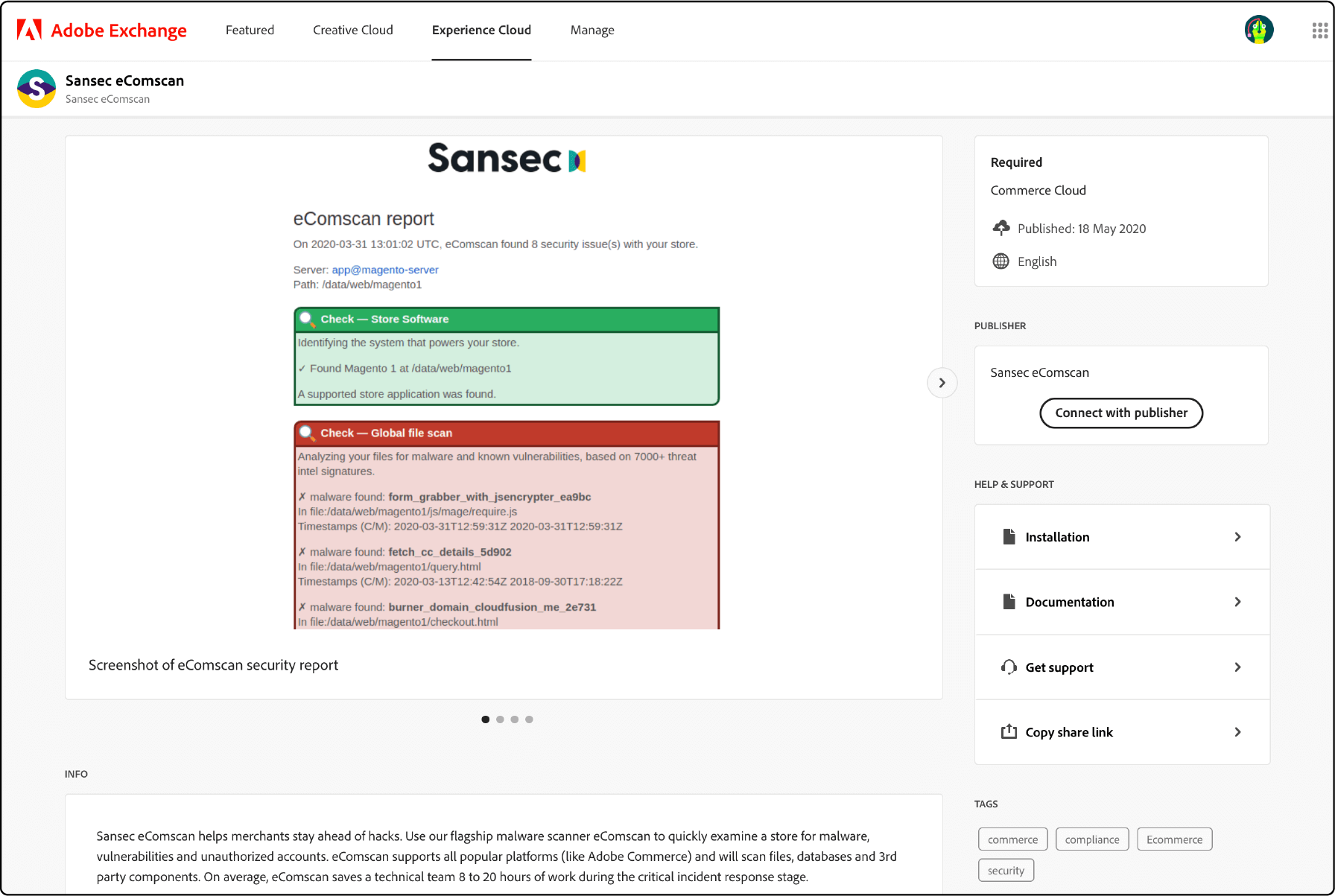Image resolution: width=1335 pixels, height=896 pixels.
Task: Open the Manage tab
Action: pyautogui.click(x=592, y=30)
